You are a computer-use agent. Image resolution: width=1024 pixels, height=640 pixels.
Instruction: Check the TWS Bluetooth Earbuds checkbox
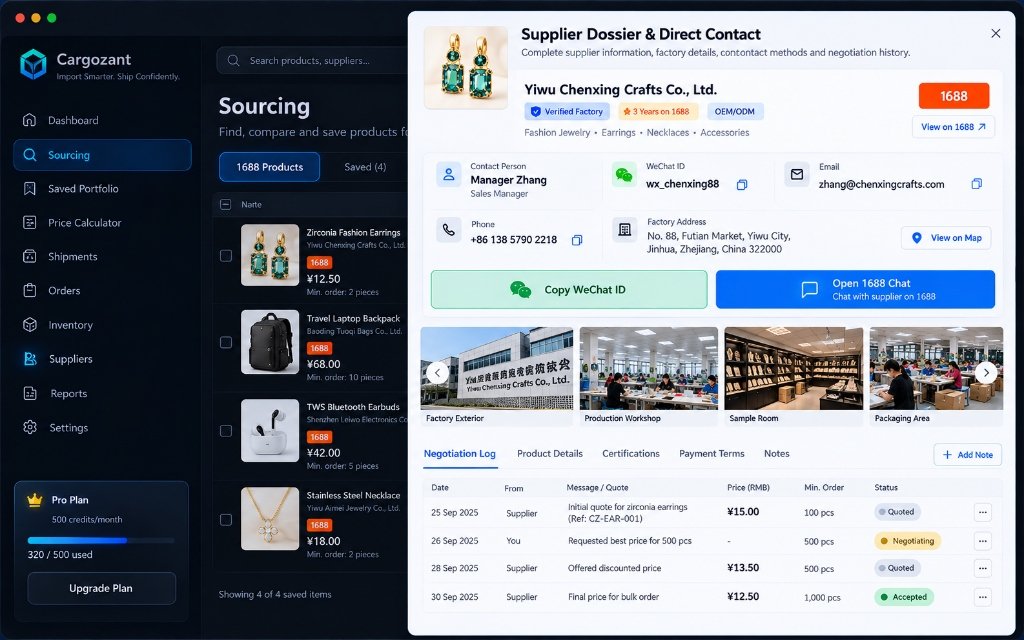click(x=226, y=431)
